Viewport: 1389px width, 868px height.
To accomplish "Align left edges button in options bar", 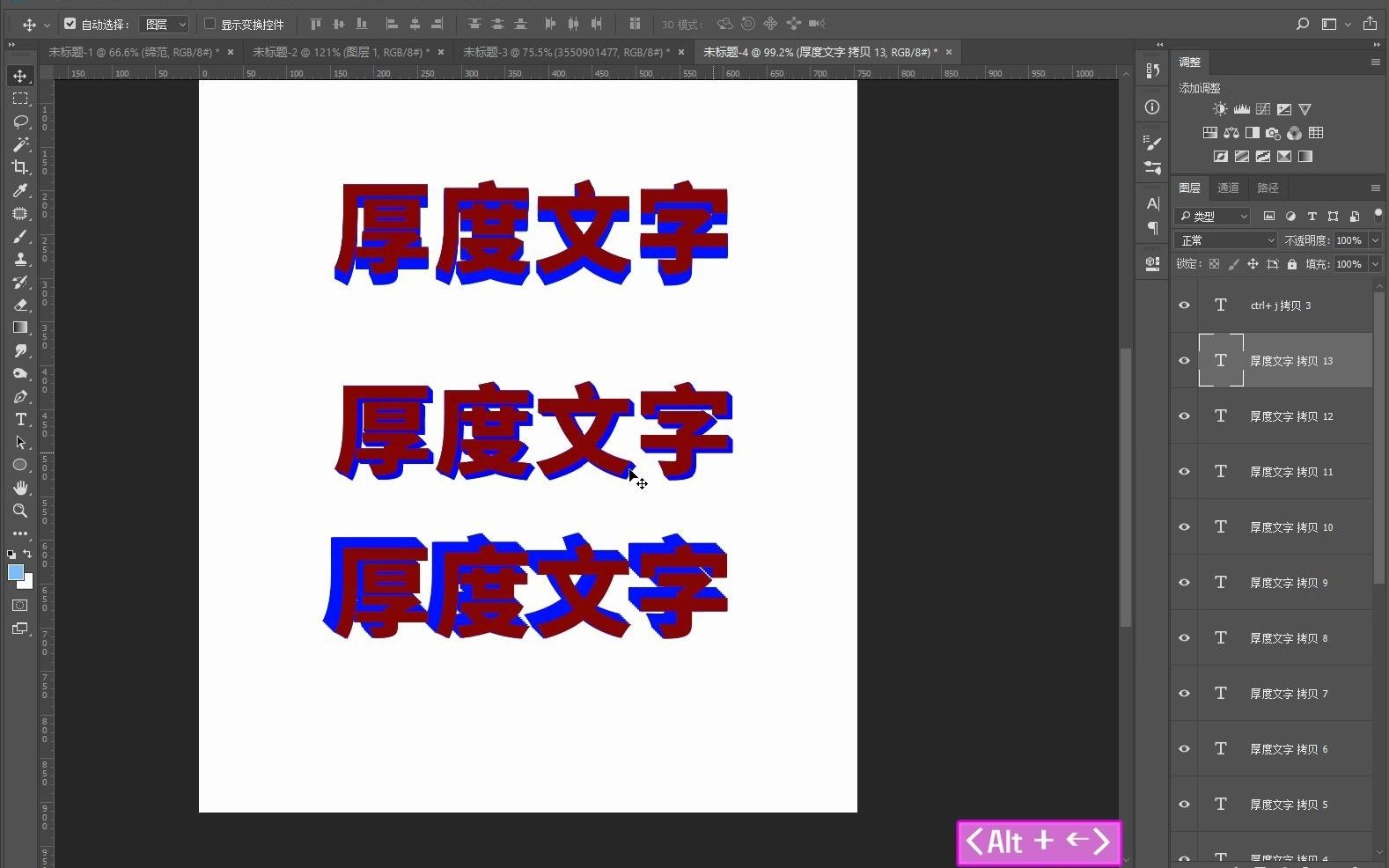I will 393,24.
